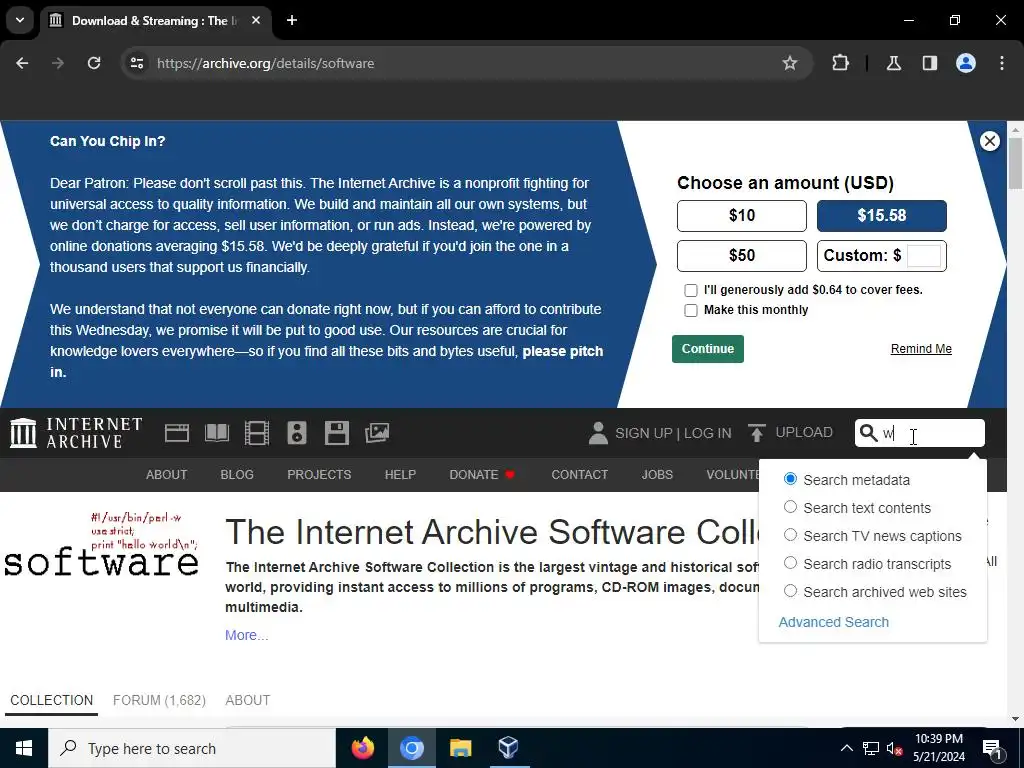
Task: Open the BLOG nav menu item
Action: pyautogui.click(x=237, y=475)
